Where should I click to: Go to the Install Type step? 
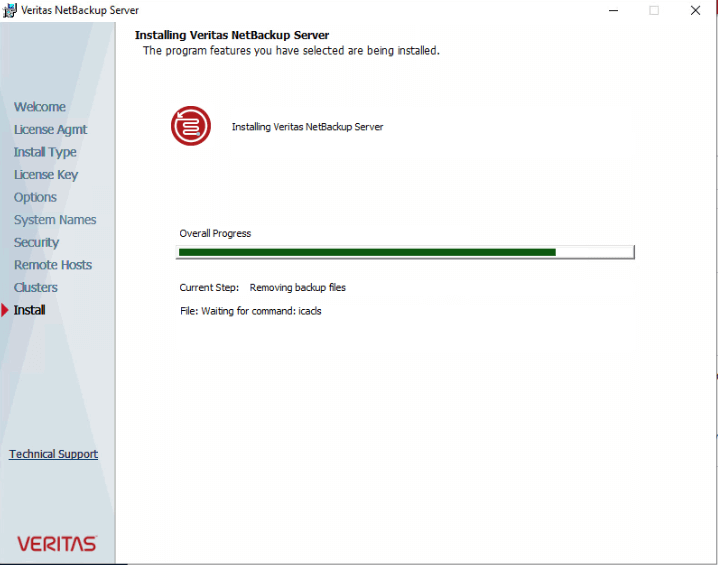(x=45, y=152)
